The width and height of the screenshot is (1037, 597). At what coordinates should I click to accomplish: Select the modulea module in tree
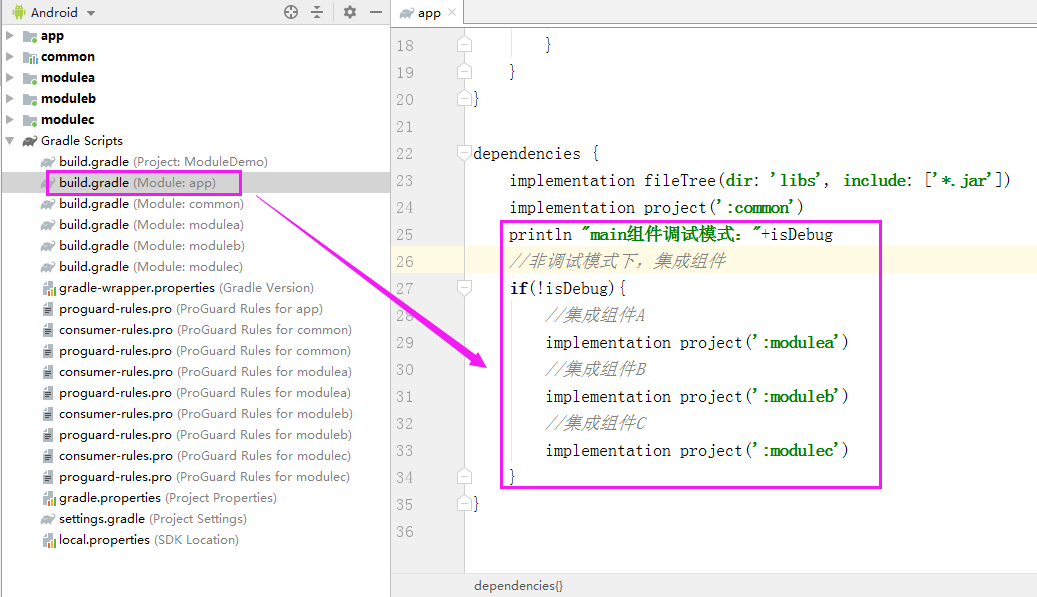67,78
